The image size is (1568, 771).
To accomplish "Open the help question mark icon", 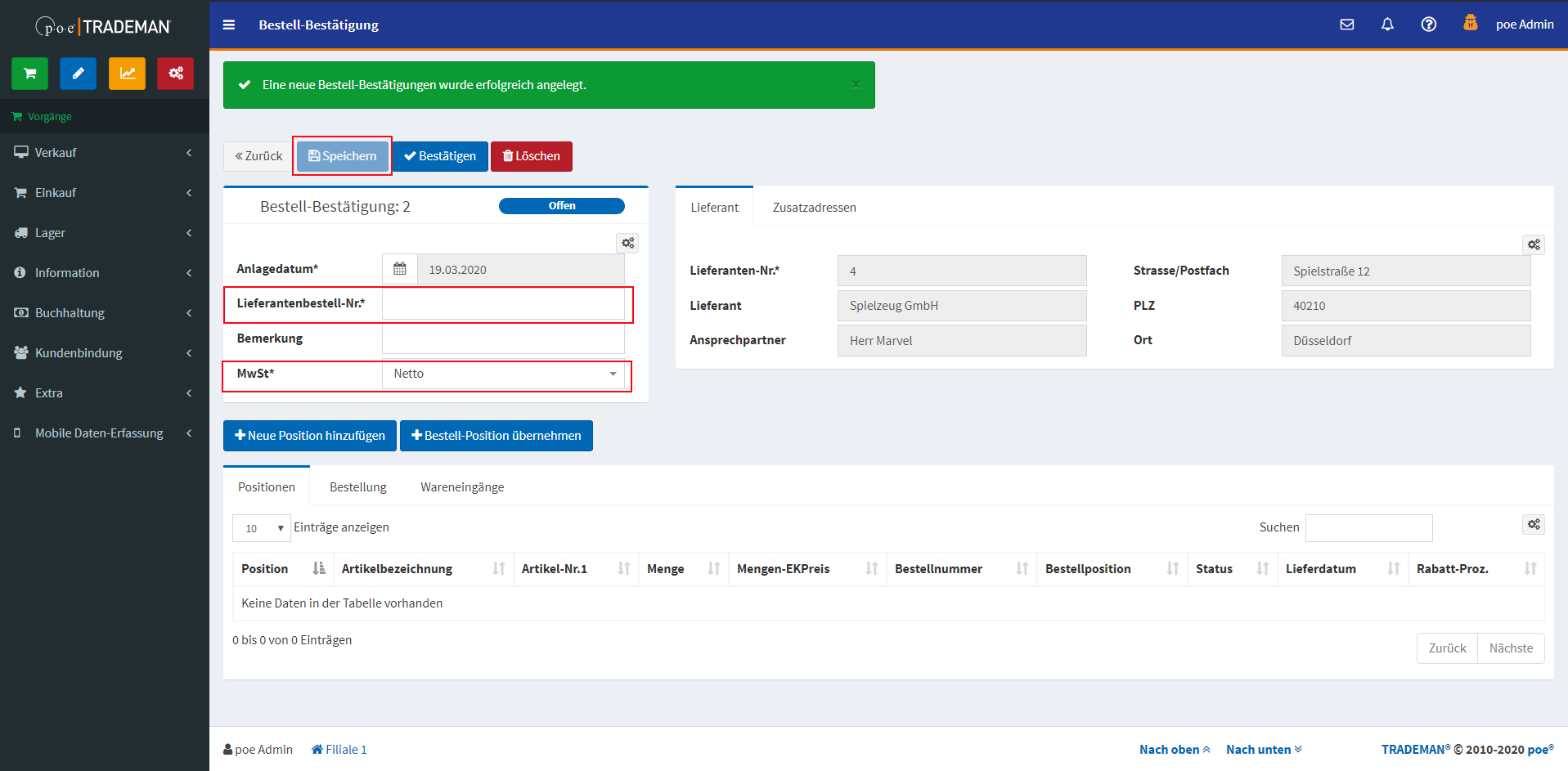I will coord(1428,25).
